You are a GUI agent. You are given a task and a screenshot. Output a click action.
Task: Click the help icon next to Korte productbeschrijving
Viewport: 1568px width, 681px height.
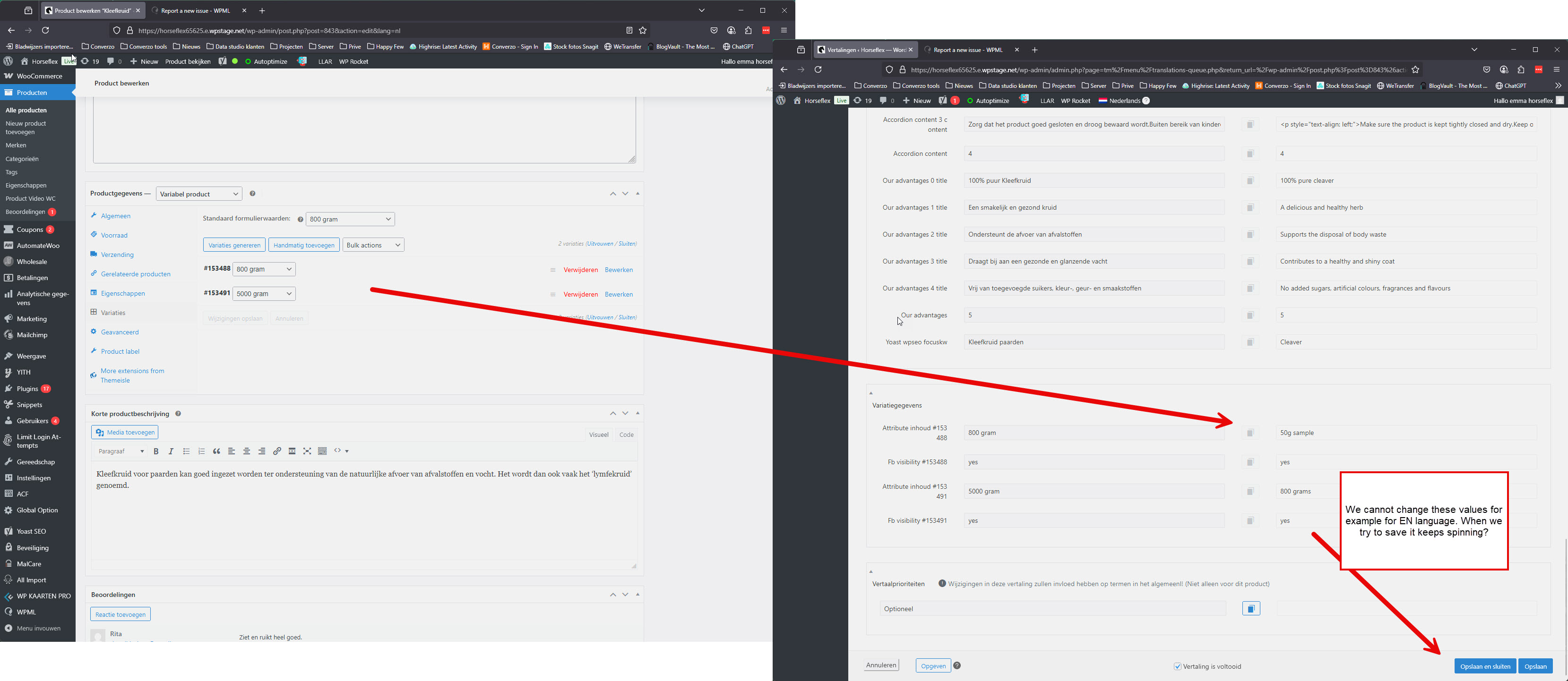[x=178, y=414]
